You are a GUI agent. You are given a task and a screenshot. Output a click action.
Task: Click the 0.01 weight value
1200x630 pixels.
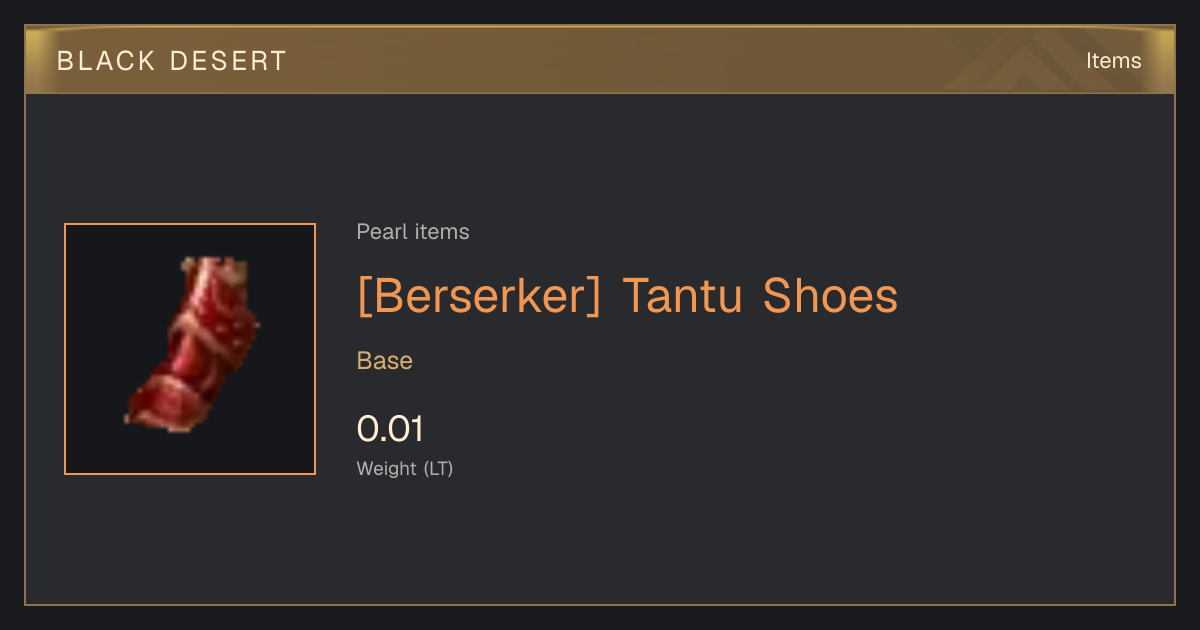point(390,429)
